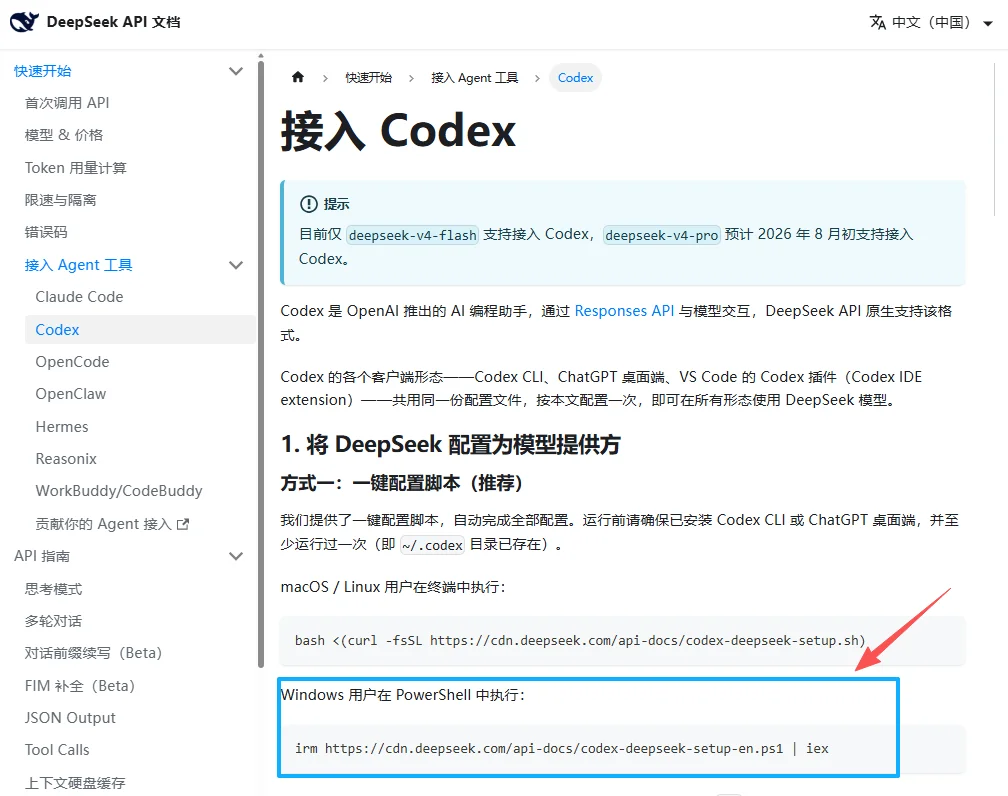The height and width of the screenshot is (796, 1008).
Task: Open the 中文（中国）language dropdown
Action: [x=932, y=23]
